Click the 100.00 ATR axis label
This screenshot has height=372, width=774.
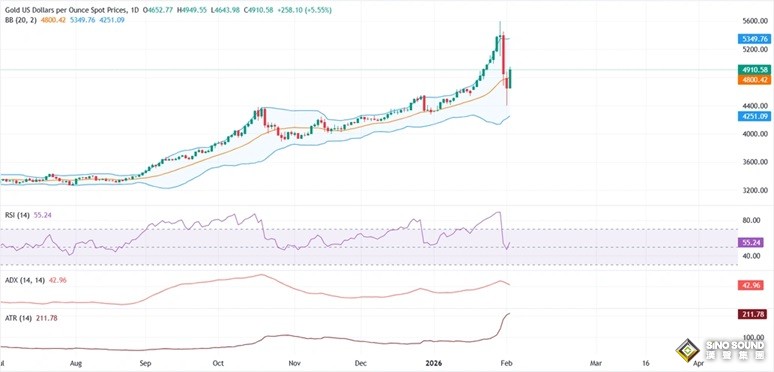(754, 337)
